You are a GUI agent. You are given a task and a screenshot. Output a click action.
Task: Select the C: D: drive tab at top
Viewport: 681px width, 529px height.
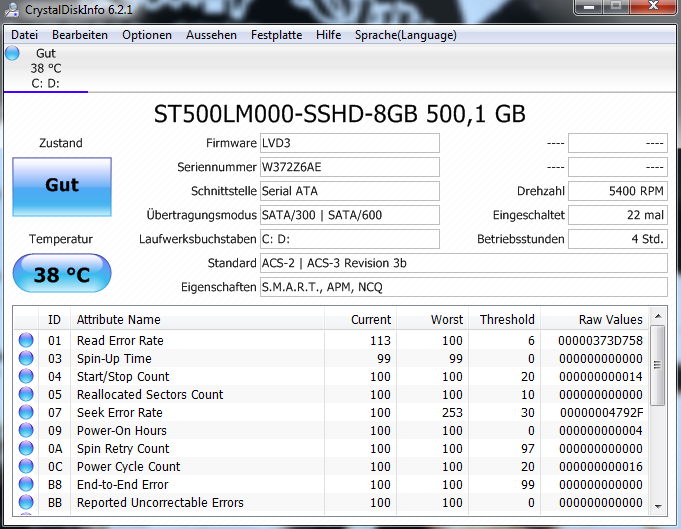pyautogui.click(x=46, y=68)
